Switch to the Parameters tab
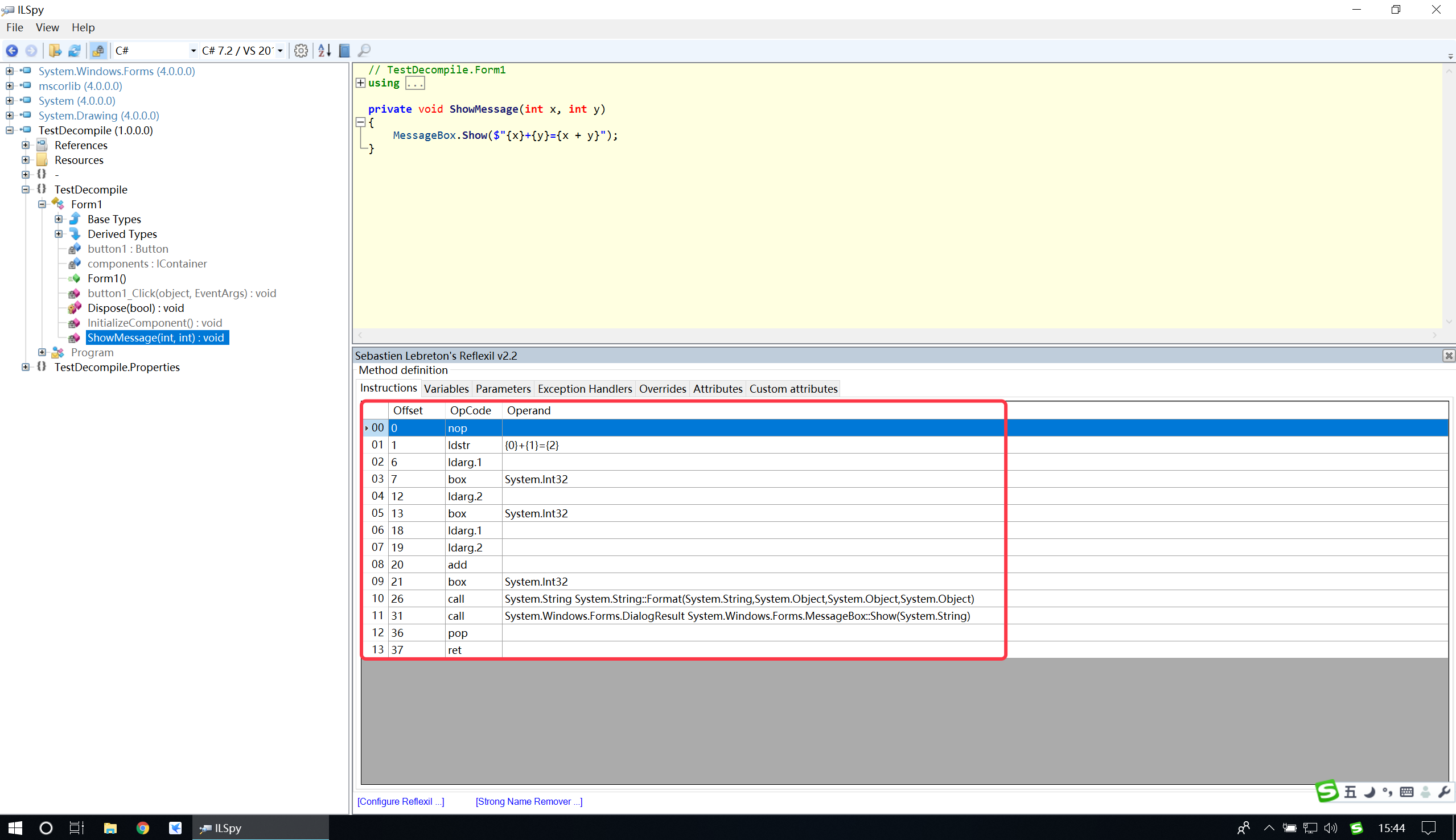Image resolution: width=1456 pixels, height=840 pixels. coord(503,389)
